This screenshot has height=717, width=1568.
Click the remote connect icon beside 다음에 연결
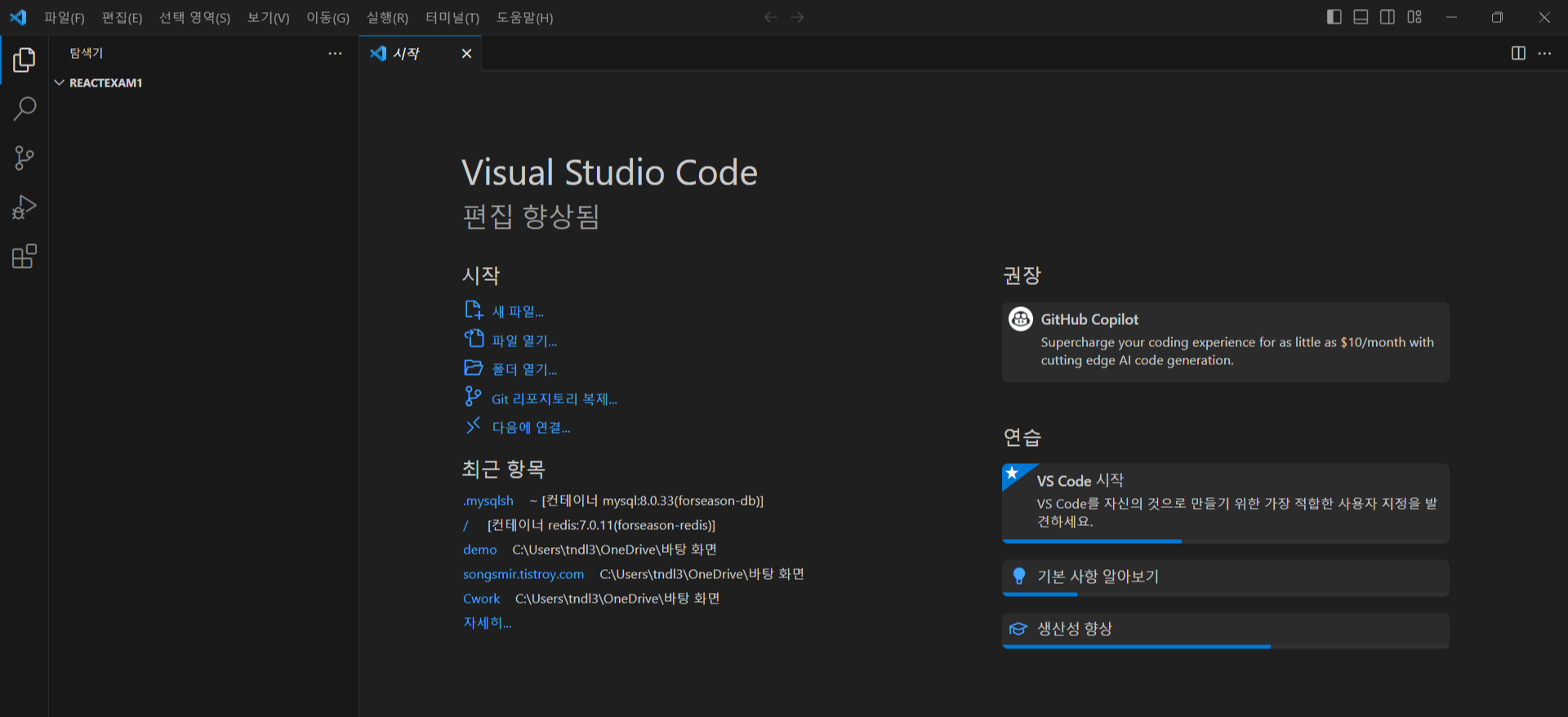(473, 425)
